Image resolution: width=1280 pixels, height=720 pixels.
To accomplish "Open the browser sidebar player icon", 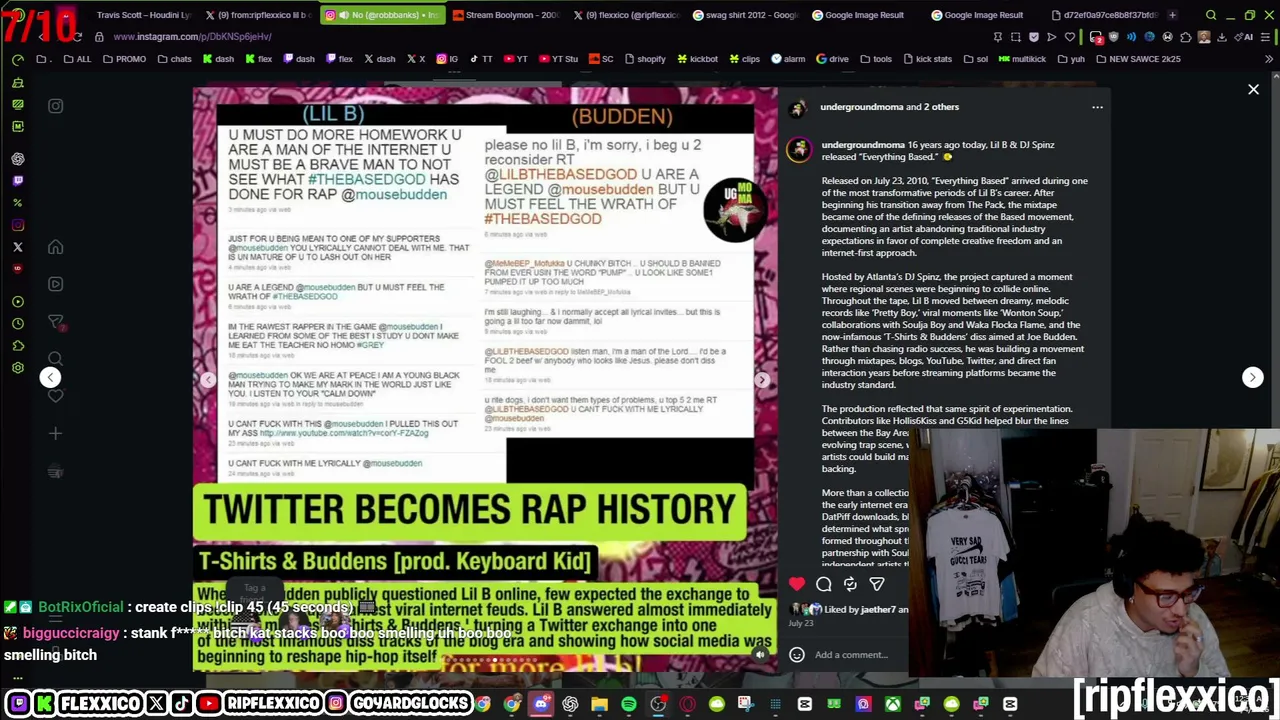I will point(18,301).
